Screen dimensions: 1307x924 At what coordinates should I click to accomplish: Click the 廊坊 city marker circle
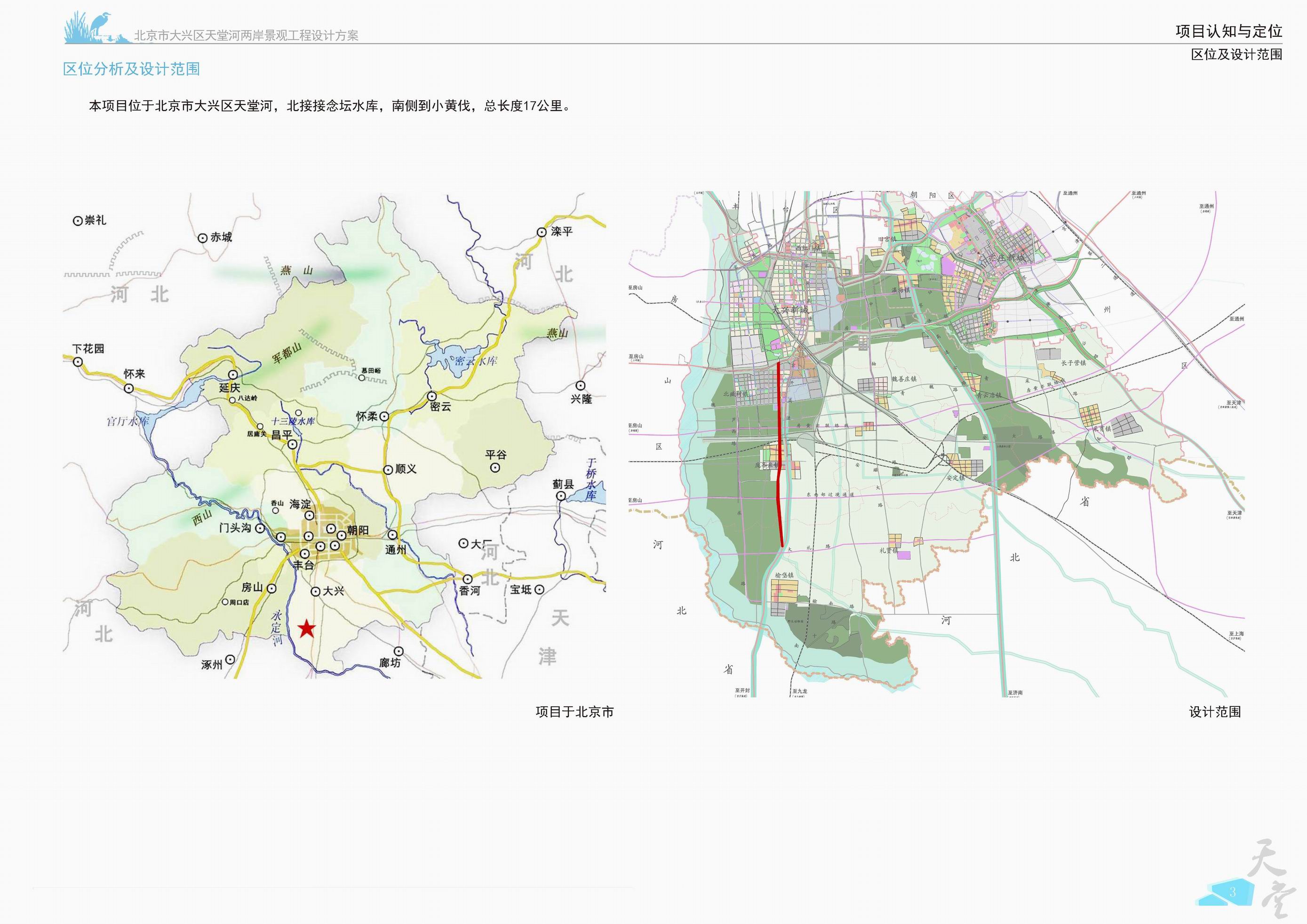[x=398, y=651]
